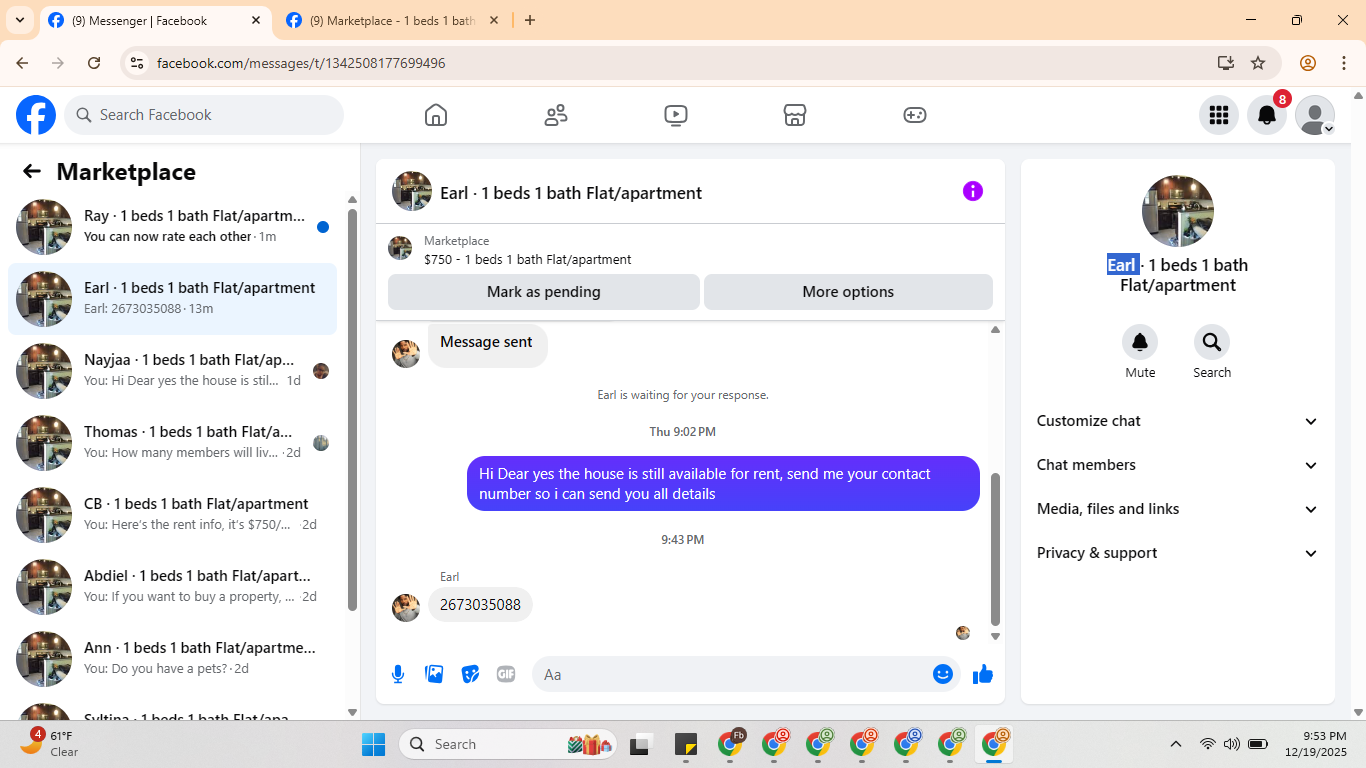Viewport: 1366px width, 768px height.
Task: Click the message input field Aa
Action: [730, 674]
